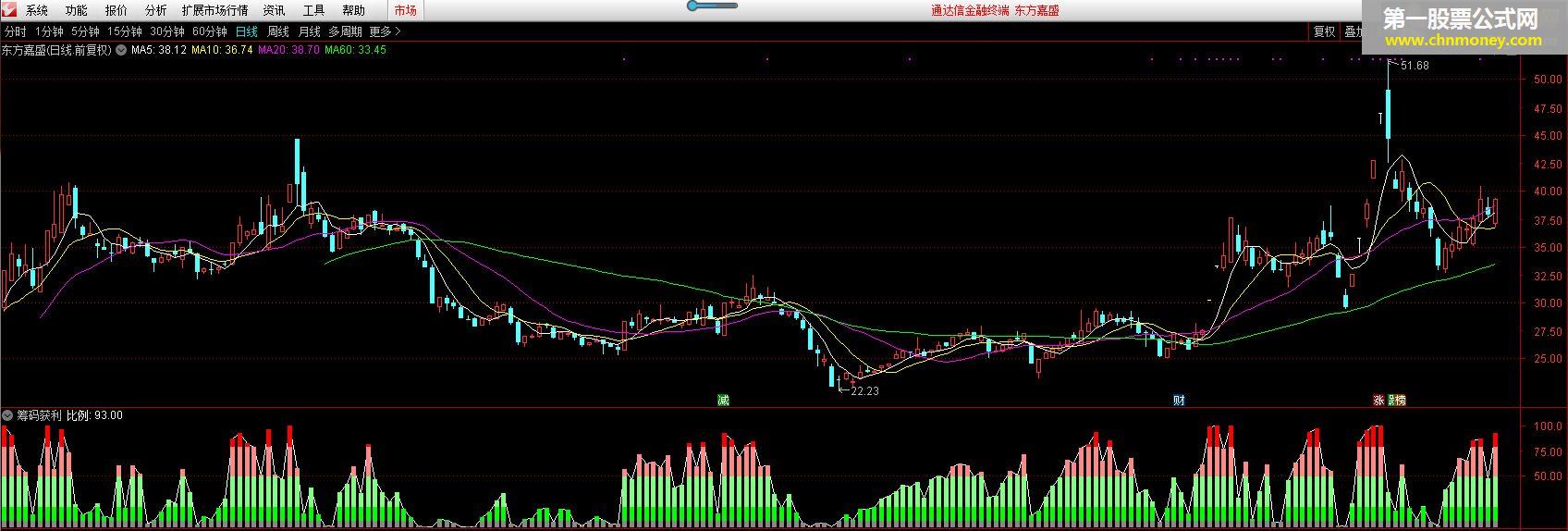The image size is (1568, 531).
Task: Switch to 月线 monthly period
Action: point(310,31)
